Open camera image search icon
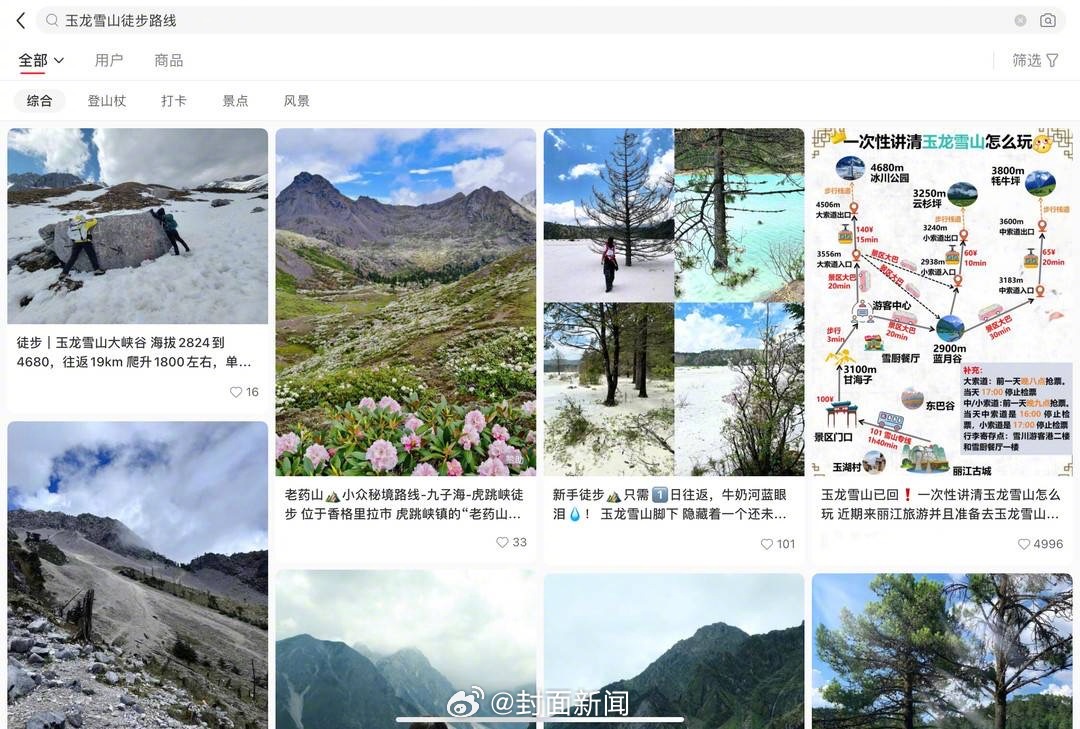The width and height of the screenshot is (1080, 729). [1048, 21]
